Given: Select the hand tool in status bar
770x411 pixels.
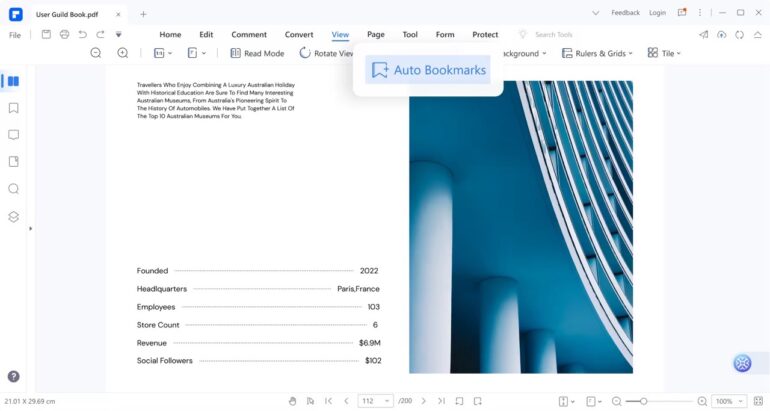Looking at the screenshot, I should (x=293, y=401).
